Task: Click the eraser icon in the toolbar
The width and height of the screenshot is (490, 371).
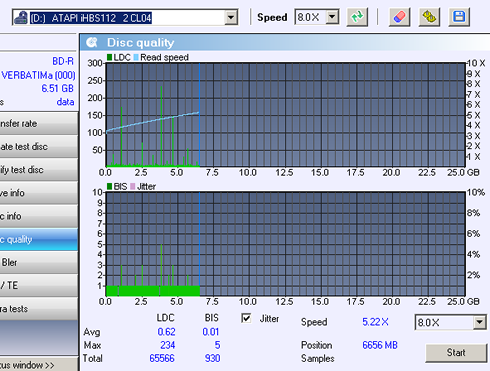Action: click(399, 17)
